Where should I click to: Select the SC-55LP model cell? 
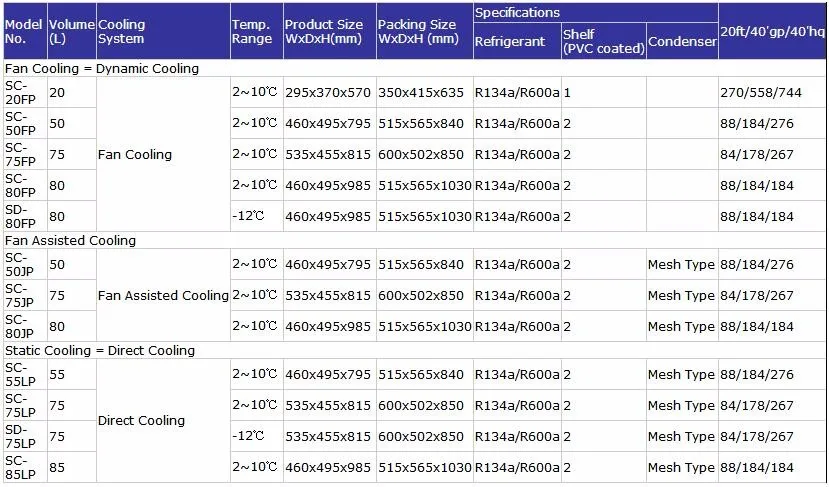tap(24, 374)
